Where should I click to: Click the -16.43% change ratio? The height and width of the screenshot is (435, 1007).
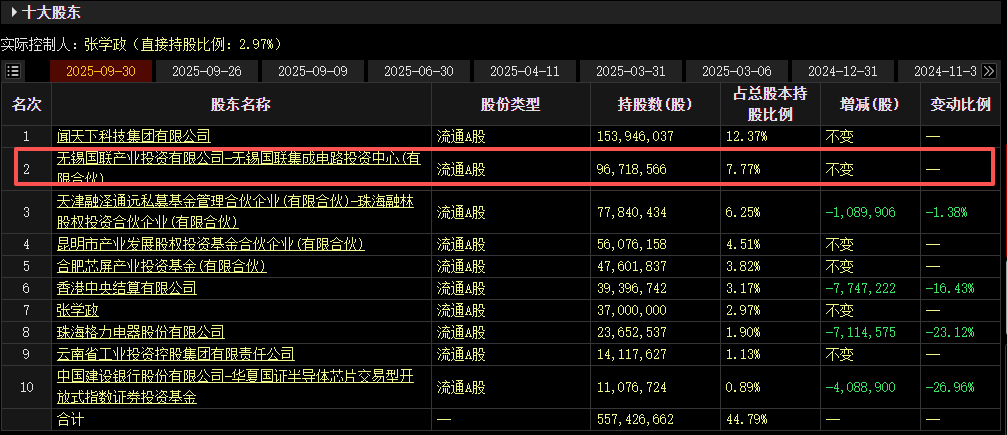coord(949,288)
